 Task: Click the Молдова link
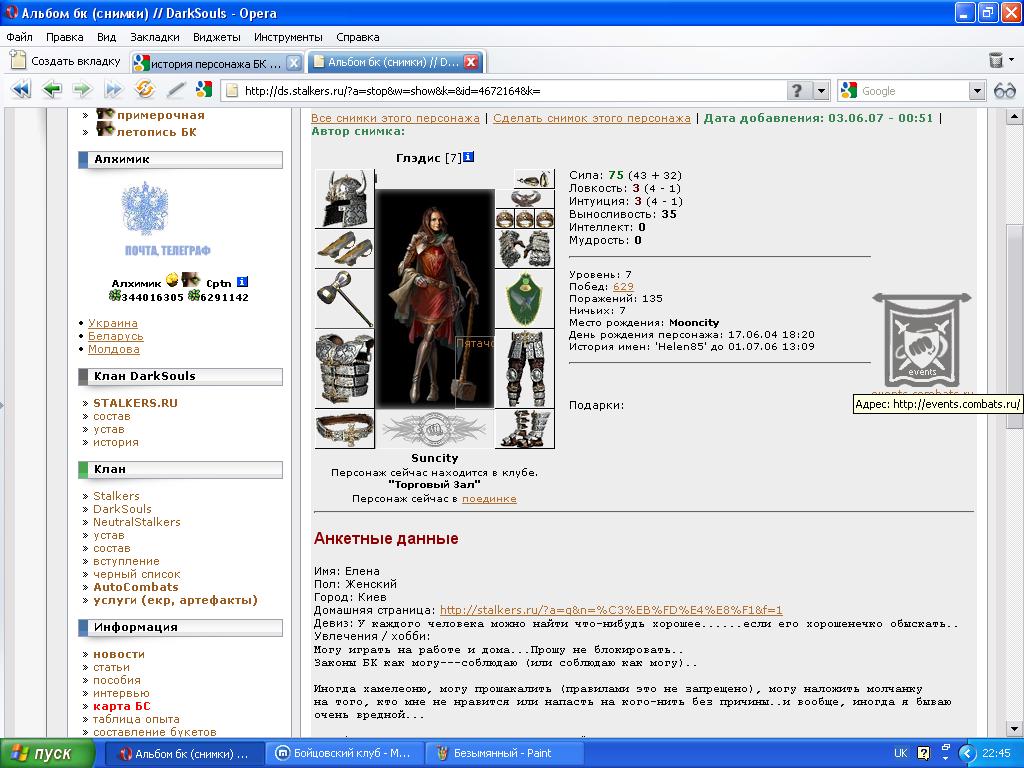point(114,349)
